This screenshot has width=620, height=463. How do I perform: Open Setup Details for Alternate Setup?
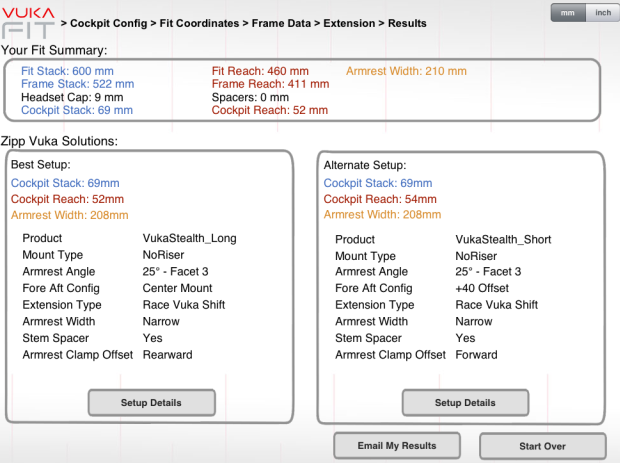click(465, 403)
